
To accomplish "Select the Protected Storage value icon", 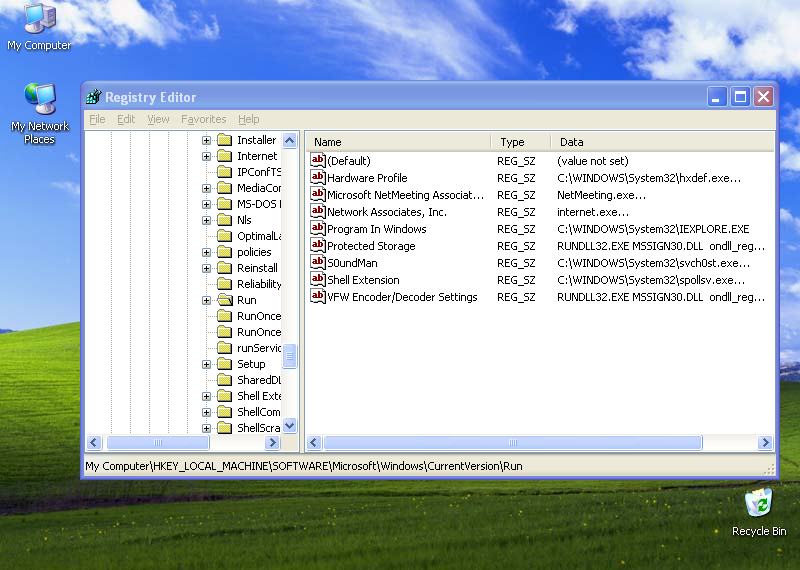I will pyautogui.click(x=317, y=245).
